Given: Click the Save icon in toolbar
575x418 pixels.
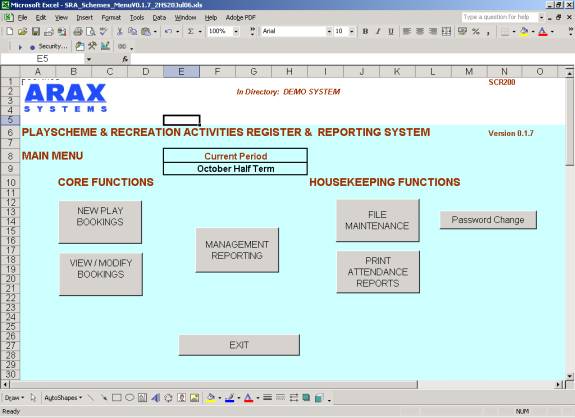Looking at the screenshot, I should [36, 32].
